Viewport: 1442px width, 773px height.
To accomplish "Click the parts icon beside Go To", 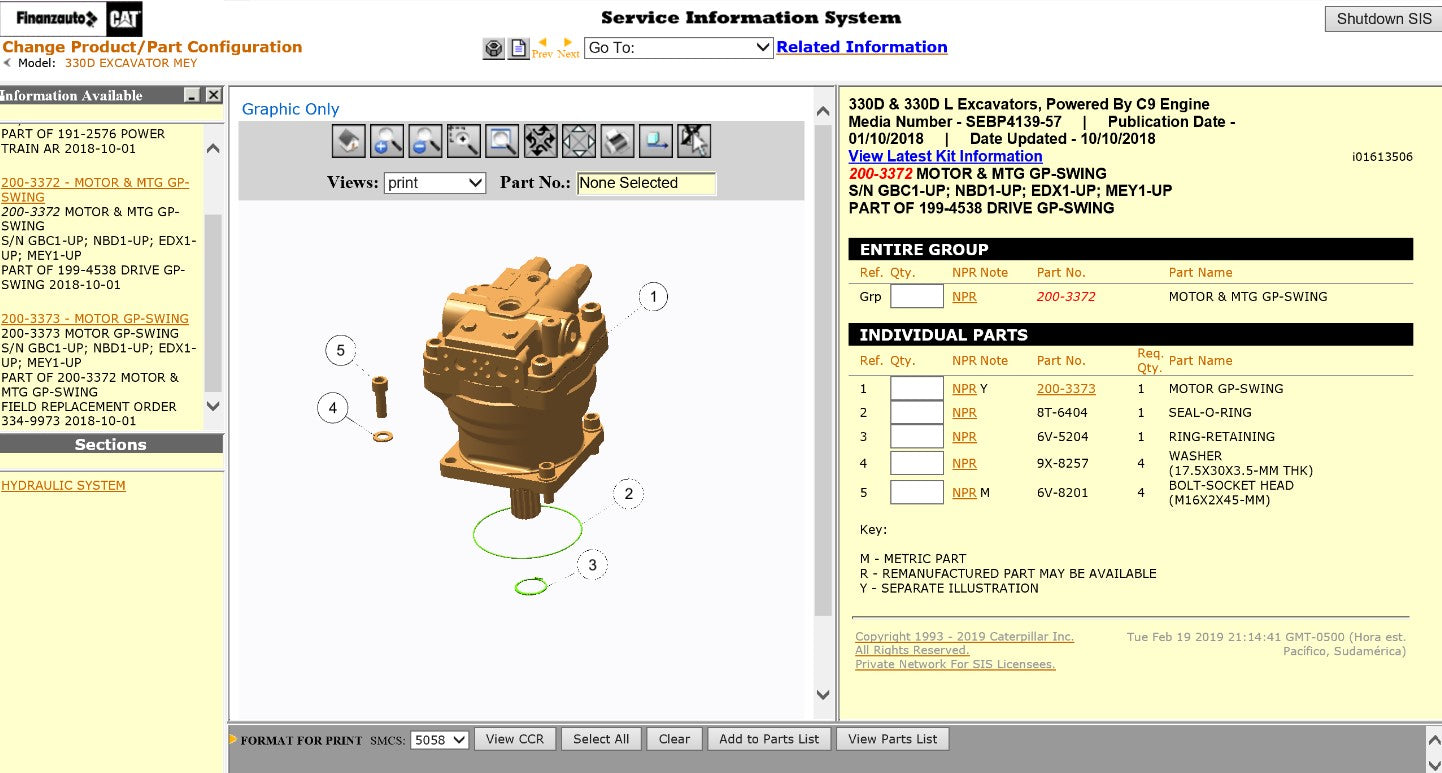I will pyautogui.click(x=494, y=48).
